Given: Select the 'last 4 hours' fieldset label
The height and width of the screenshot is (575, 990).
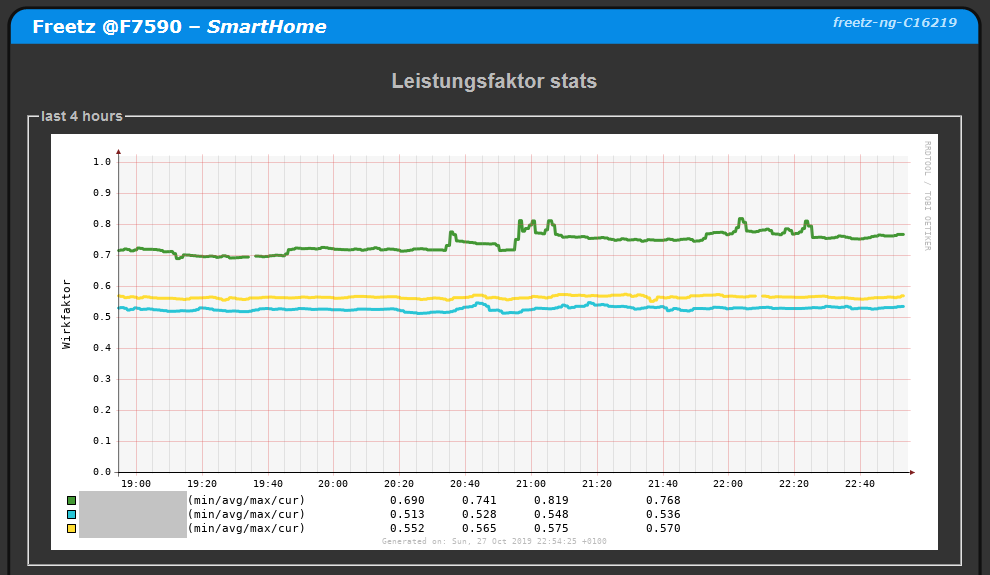Looking at the screenshot, I should point(82,116).
